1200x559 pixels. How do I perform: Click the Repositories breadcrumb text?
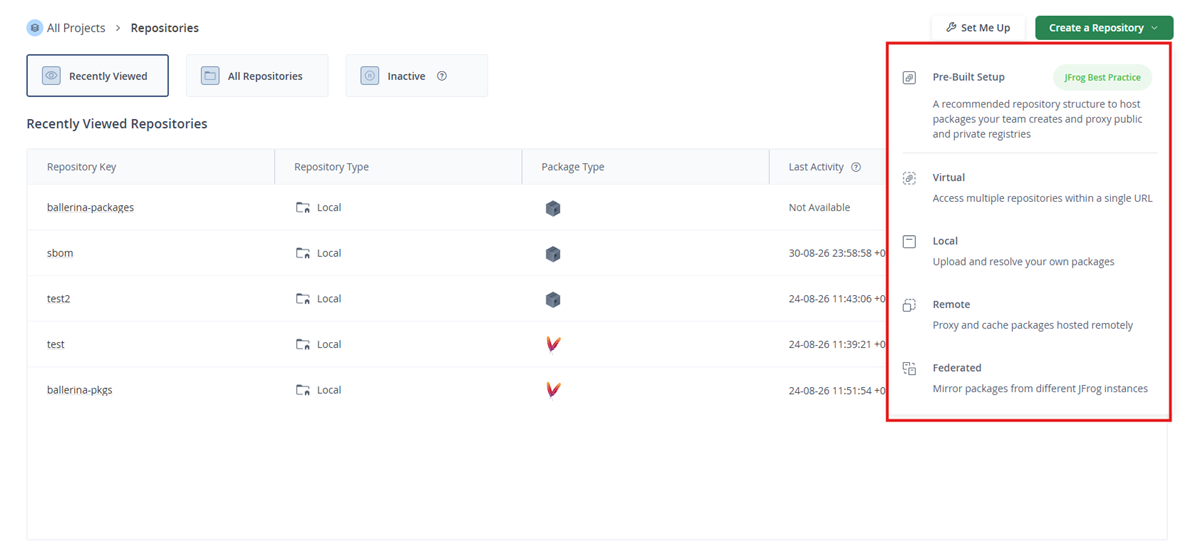pyautogui.click(x=165, y=28)
